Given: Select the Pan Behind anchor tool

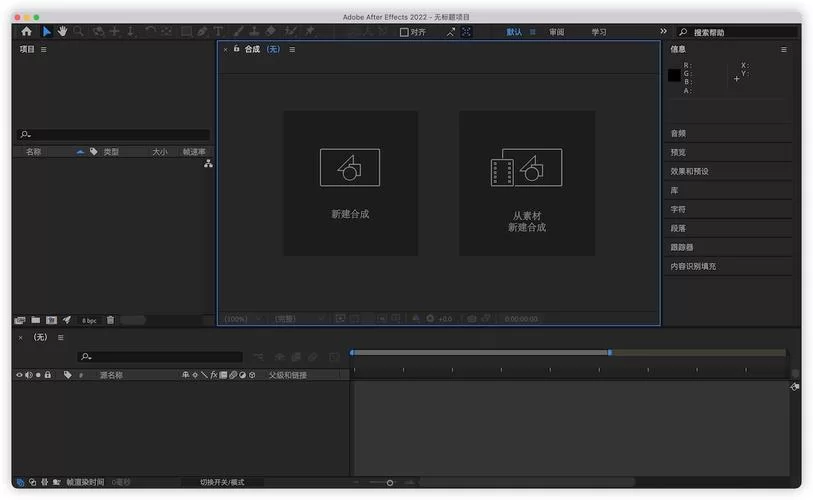Looking at the screenshot, I should 166,32.
